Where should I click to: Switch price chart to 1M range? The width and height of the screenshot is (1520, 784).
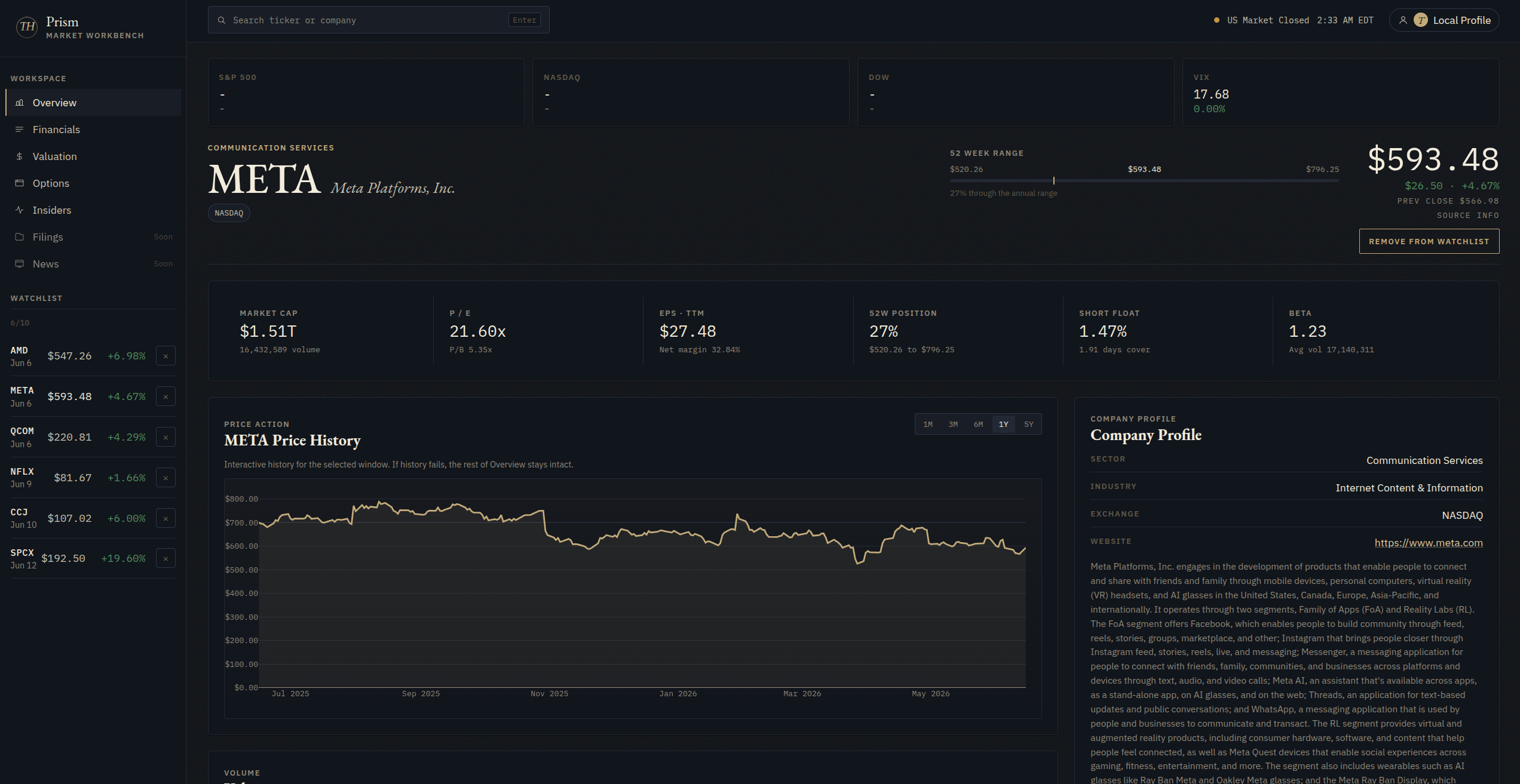(928, 425)
